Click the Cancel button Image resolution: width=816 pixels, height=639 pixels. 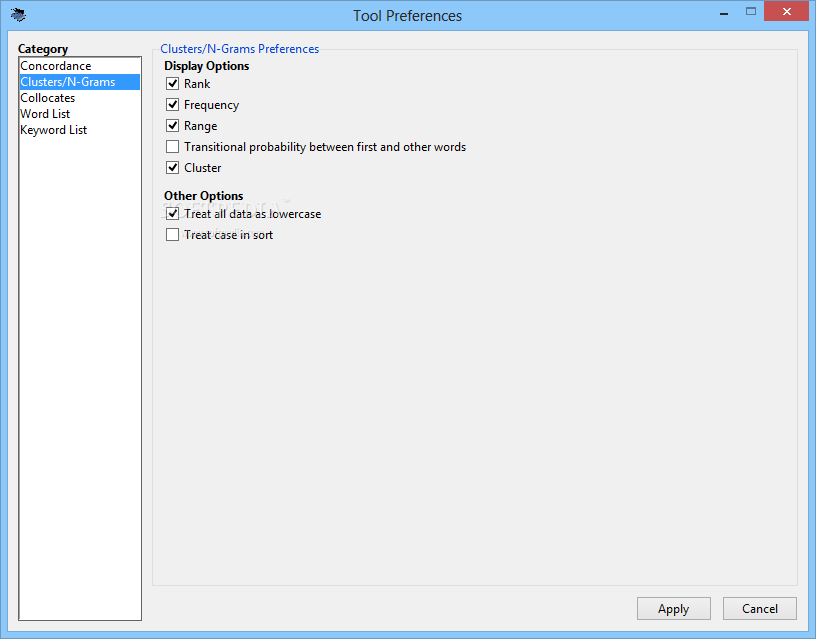click(759, 609)
